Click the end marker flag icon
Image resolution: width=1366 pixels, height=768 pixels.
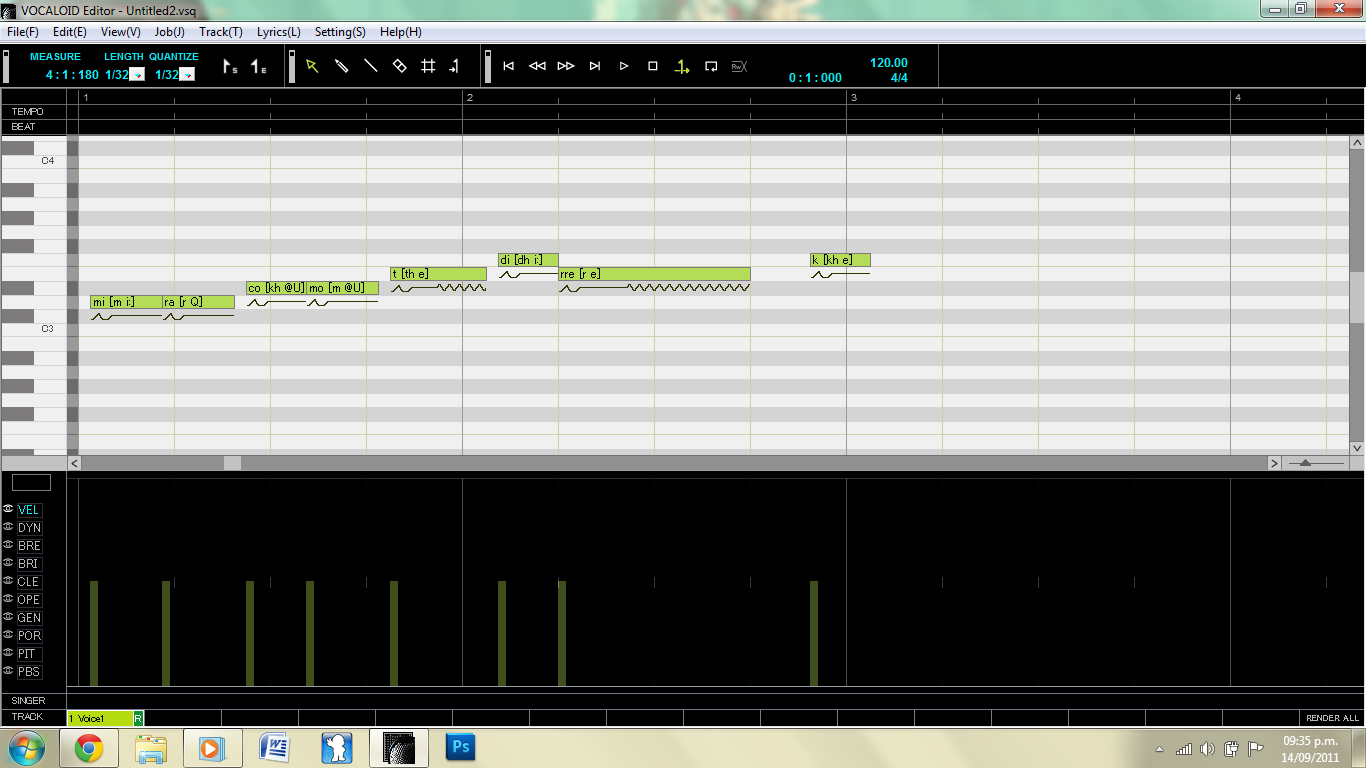click(258, 67)
